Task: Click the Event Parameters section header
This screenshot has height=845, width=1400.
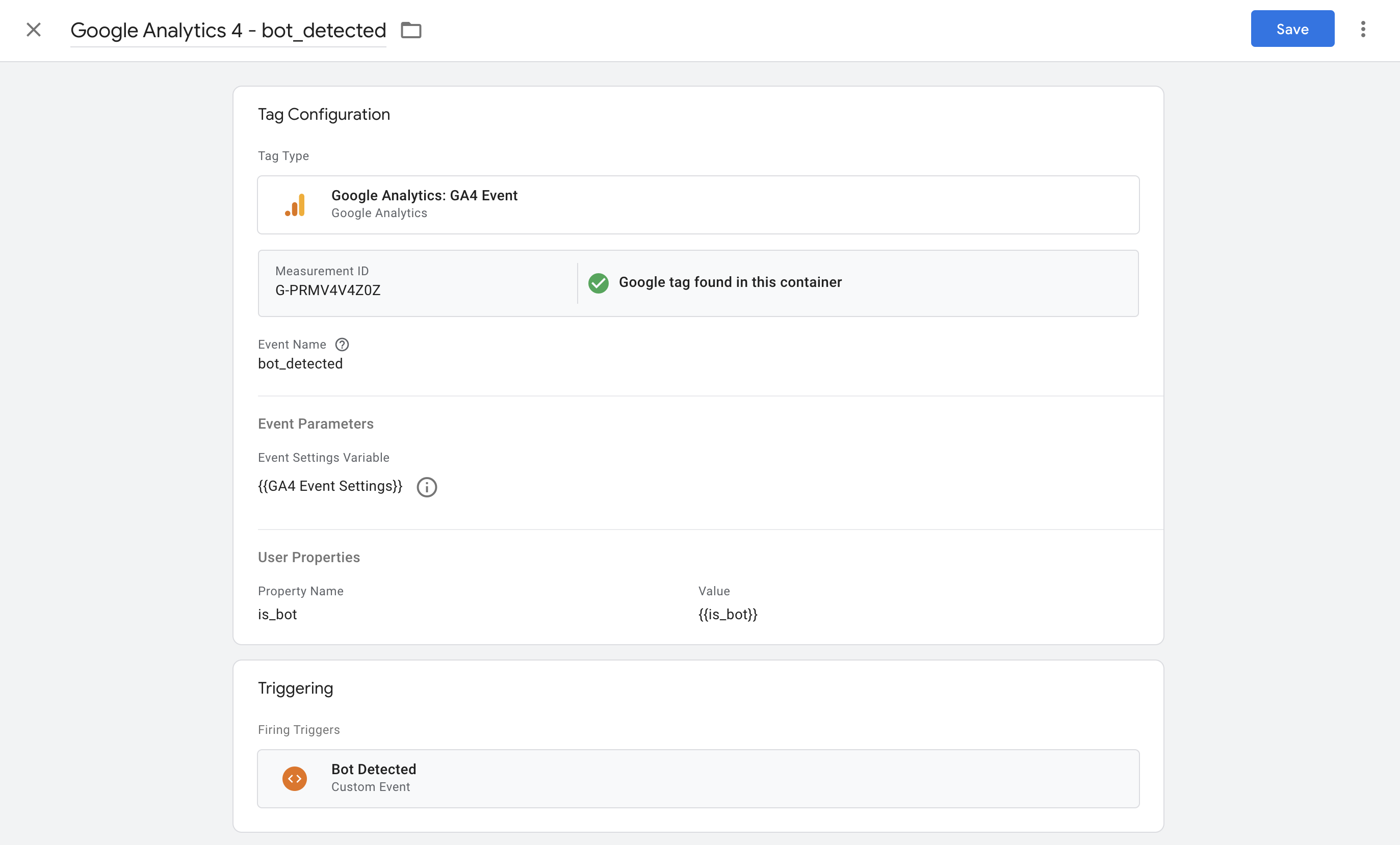Action: (x=316, y=424)
